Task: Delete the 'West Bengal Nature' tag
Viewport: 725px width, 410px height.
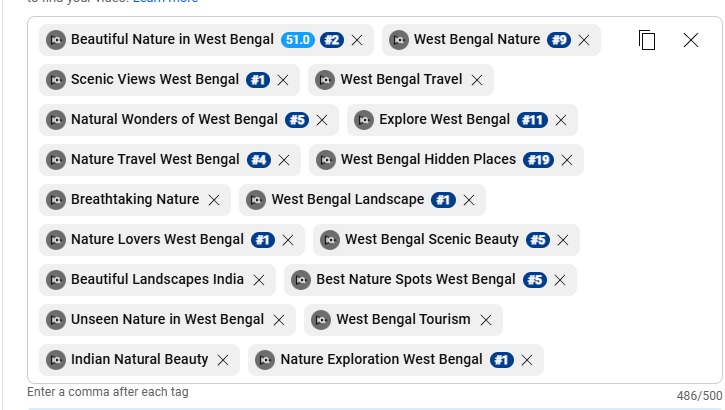Action: [584, 40]
